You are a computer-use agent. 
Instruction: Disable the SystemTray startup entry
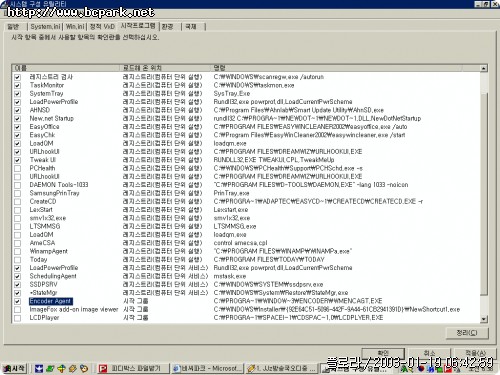click(17, 94)
